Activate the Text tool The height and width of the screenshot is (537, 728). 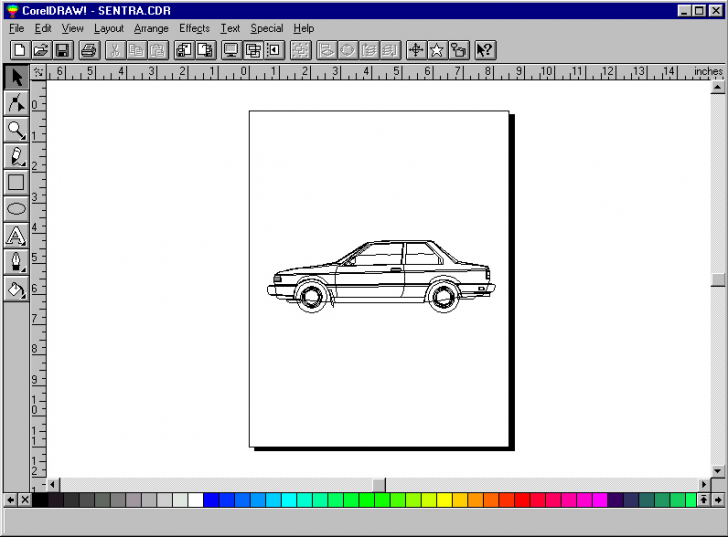click(x=16, y=236)
